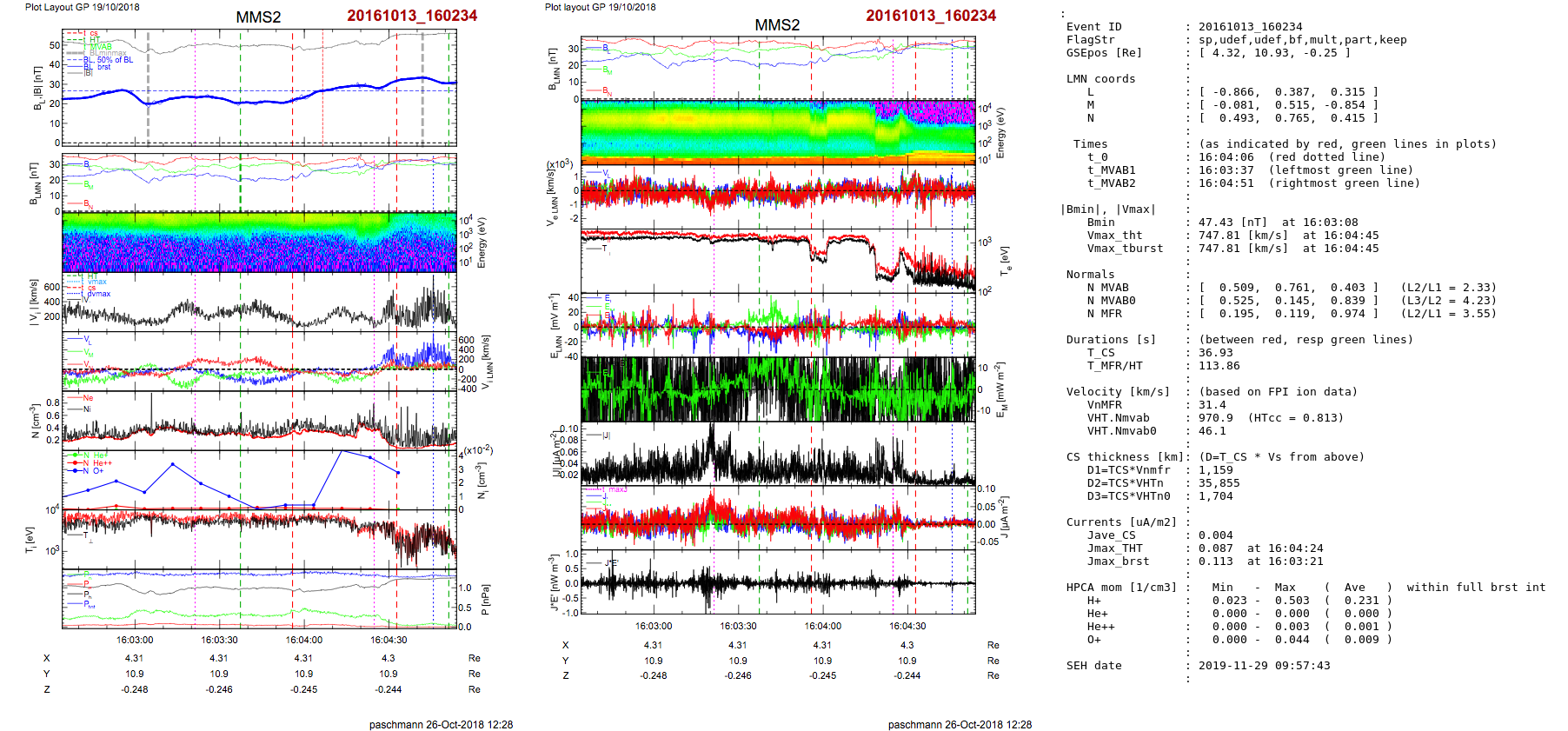
Task: Click the electron energy spectrogram in the right plot
Action: click(x=778, y=131)
